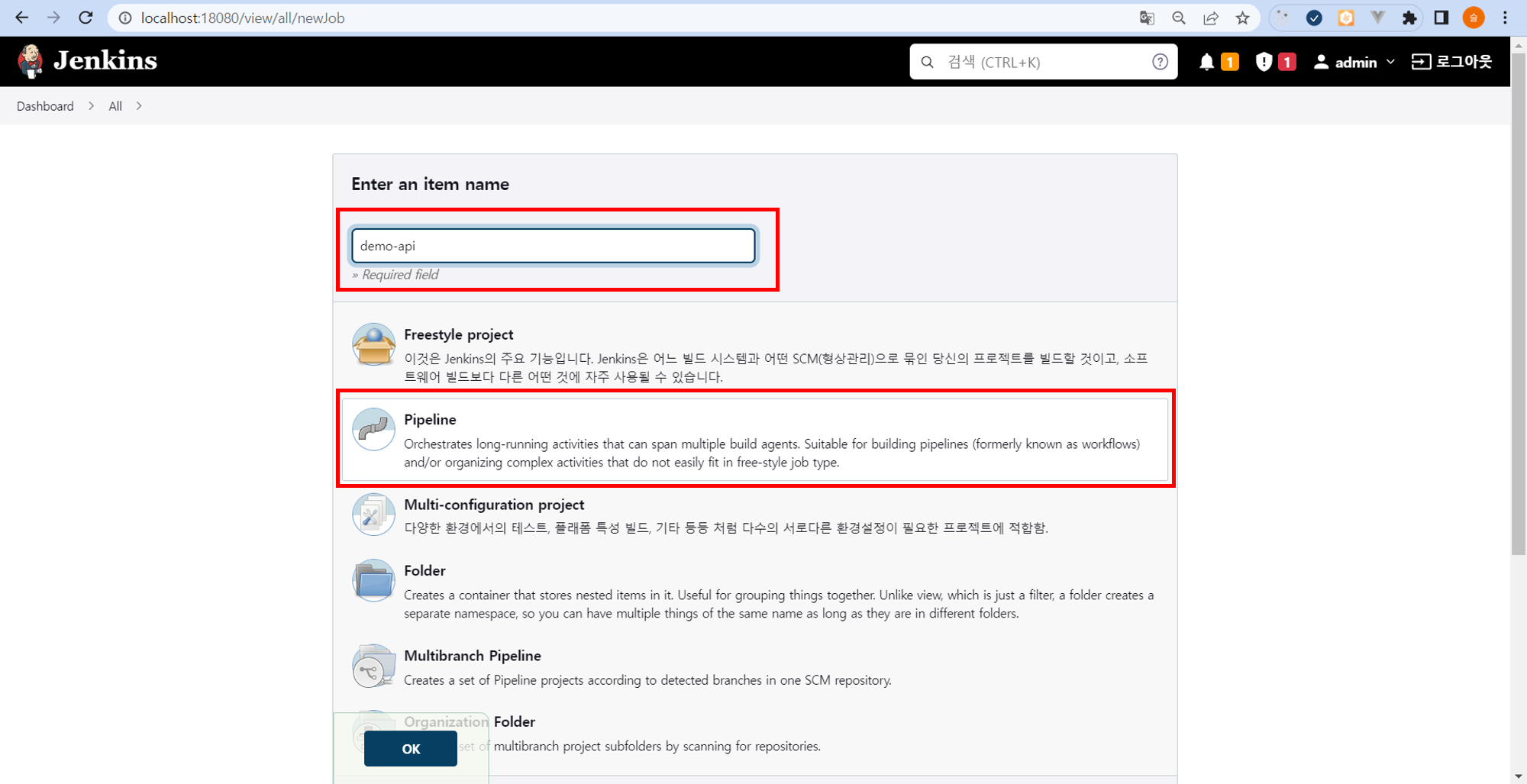Image resolution: width=1527 pixels, height=784 pixels.
Task: Click the Pipeline description text starting 'Orchestrates long-running'
Action: coord(772,453)
